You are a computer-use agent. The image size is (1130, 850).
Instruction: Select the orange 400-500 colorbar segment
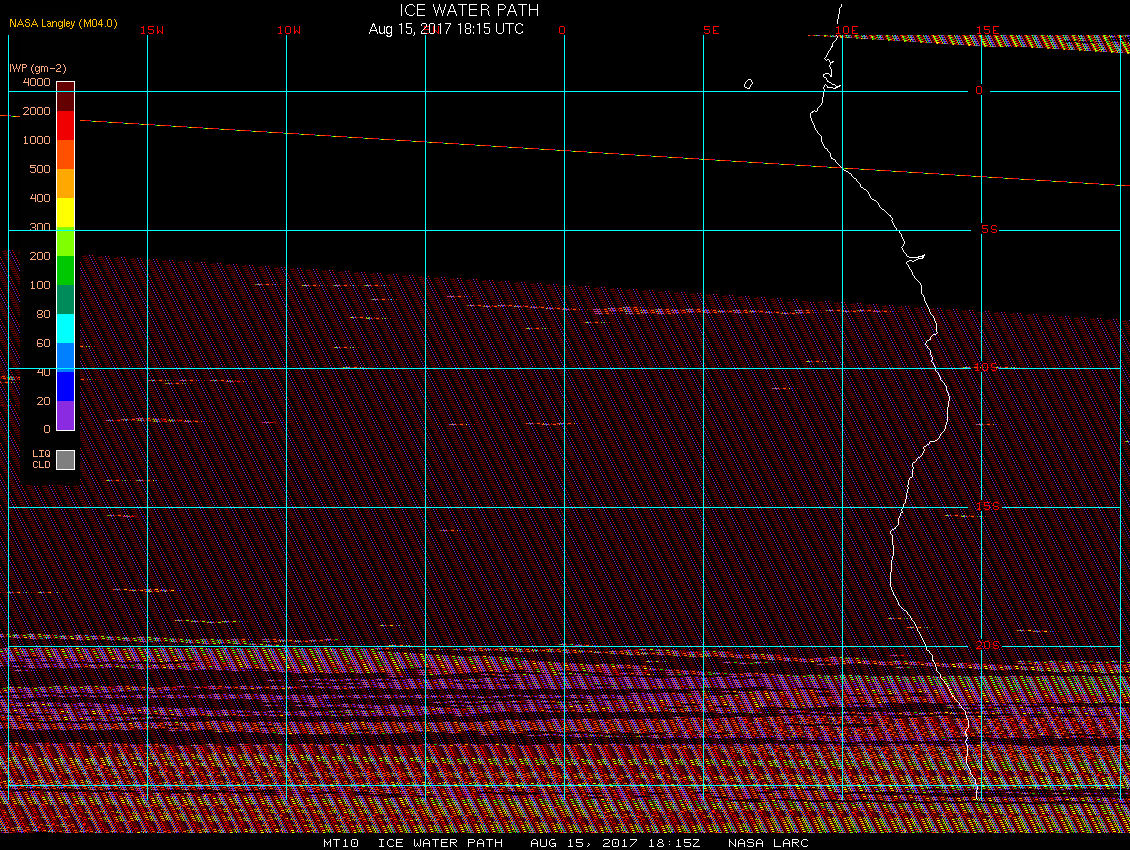66,183
